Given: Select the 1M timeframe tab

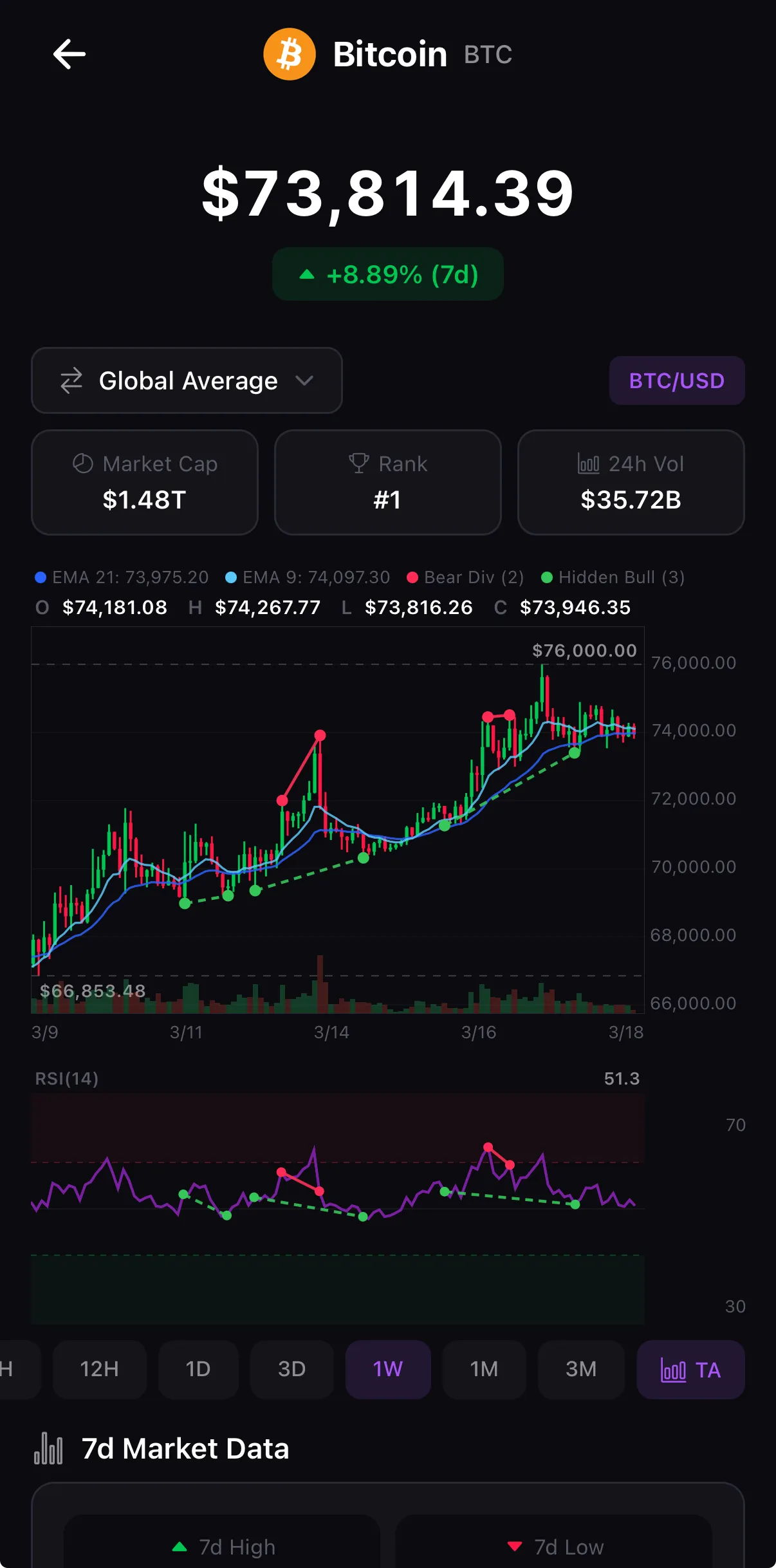Looking at the screenshot, I should (x=484, y=1369).
